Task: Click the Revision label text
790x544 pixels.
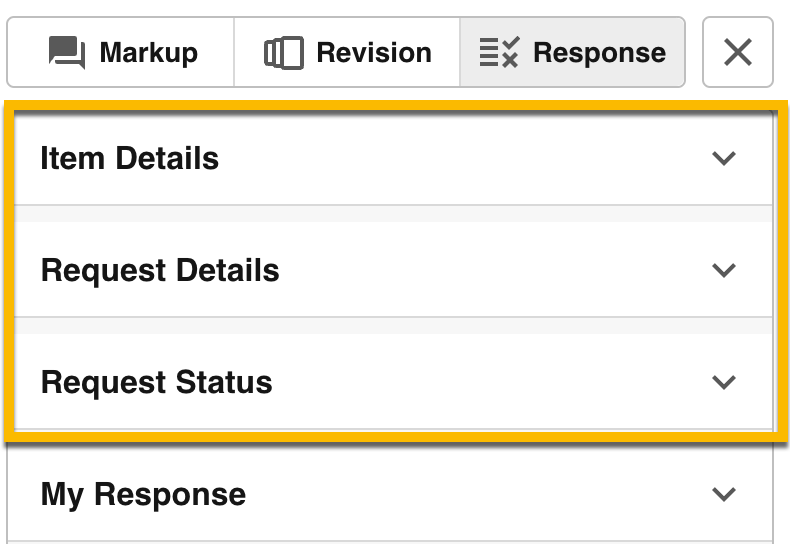Action: click(x=374, y=52)
